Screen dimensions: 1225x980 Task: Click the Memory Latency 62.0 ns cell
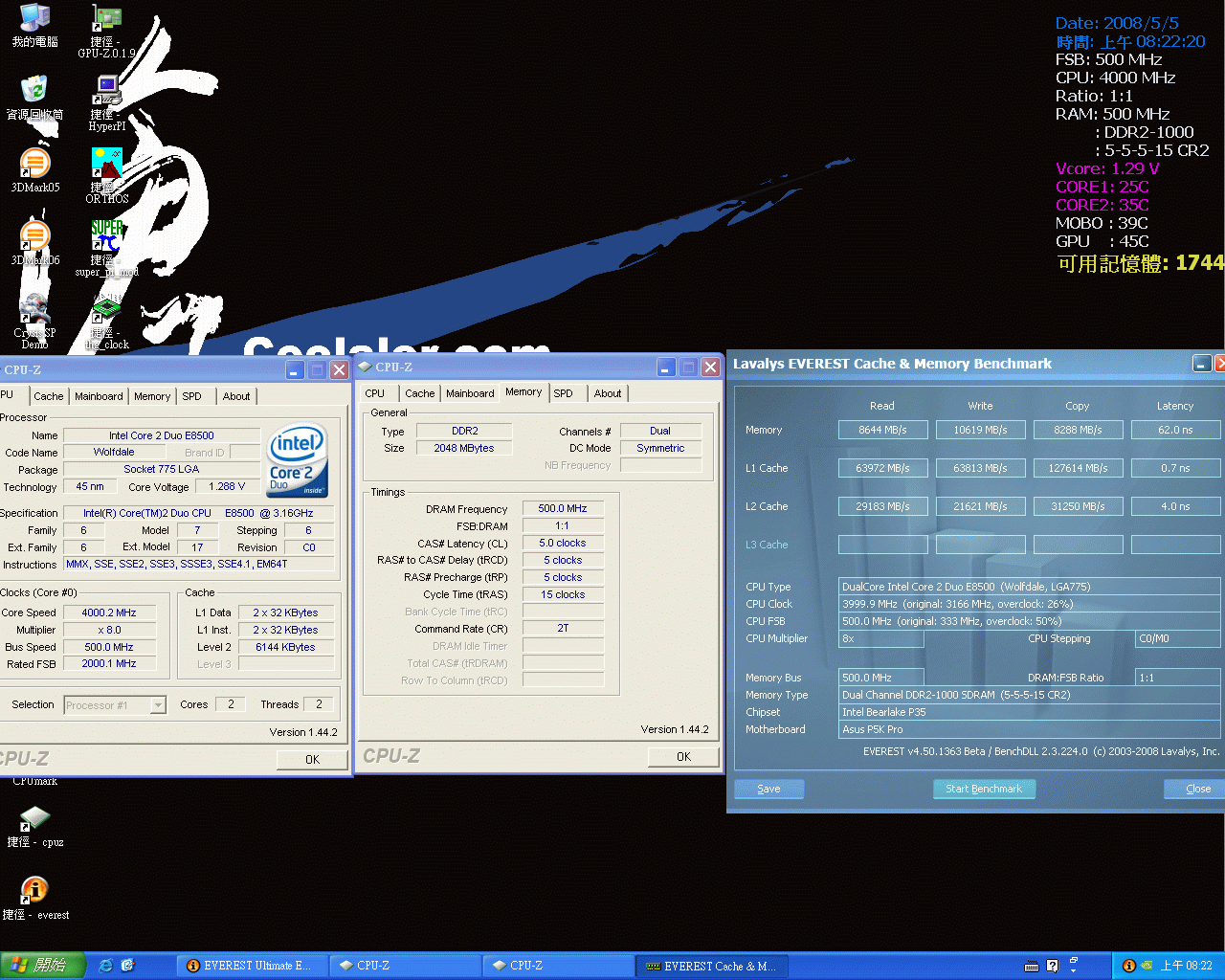pos(1175,430)
